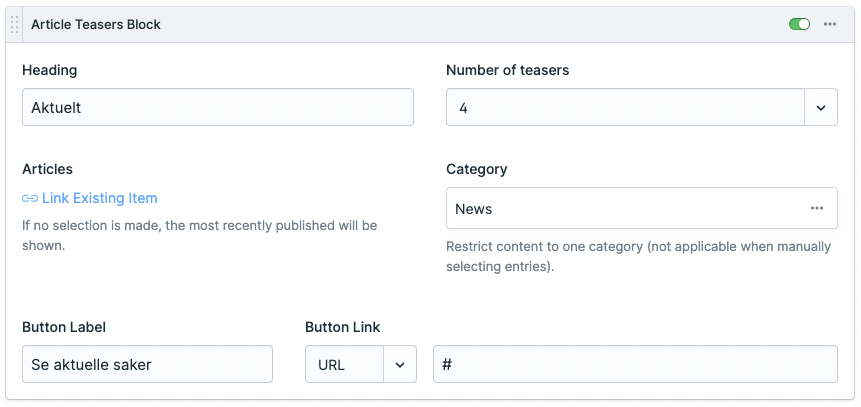Focus the Heading field containing Aktuelt
The image size is (861, 407).
(217, 107)
